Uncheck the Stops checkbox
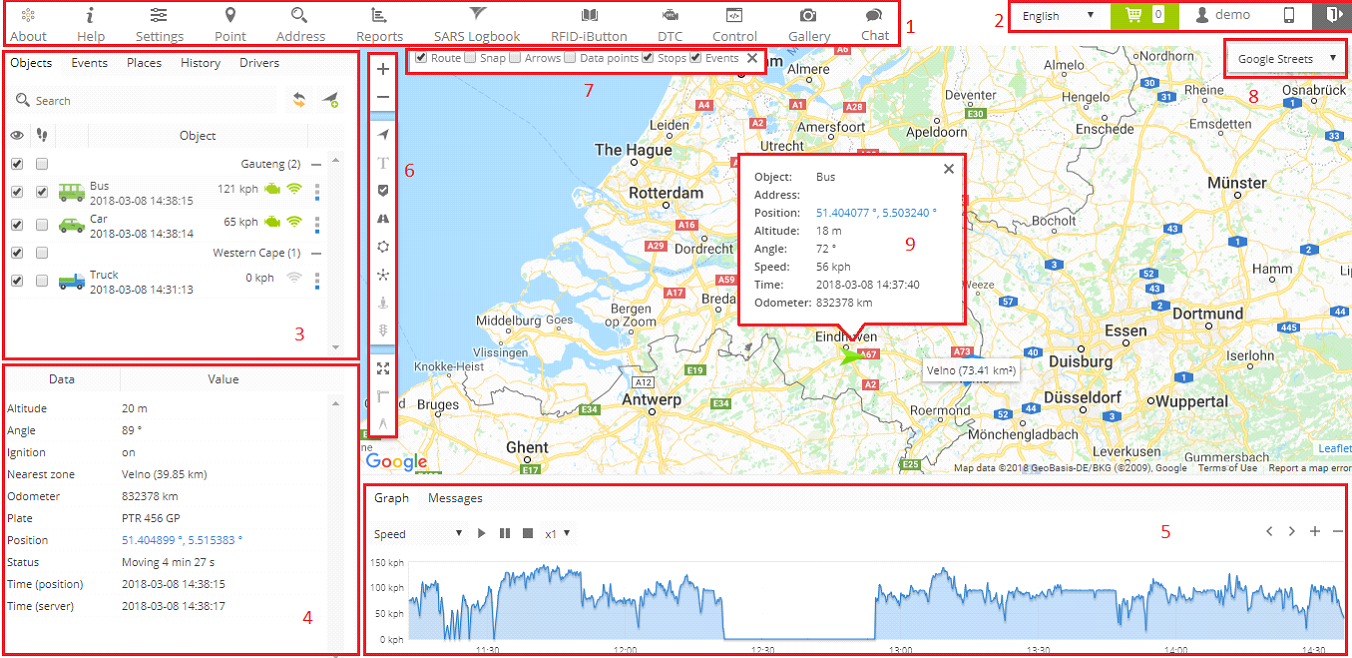 648,58
